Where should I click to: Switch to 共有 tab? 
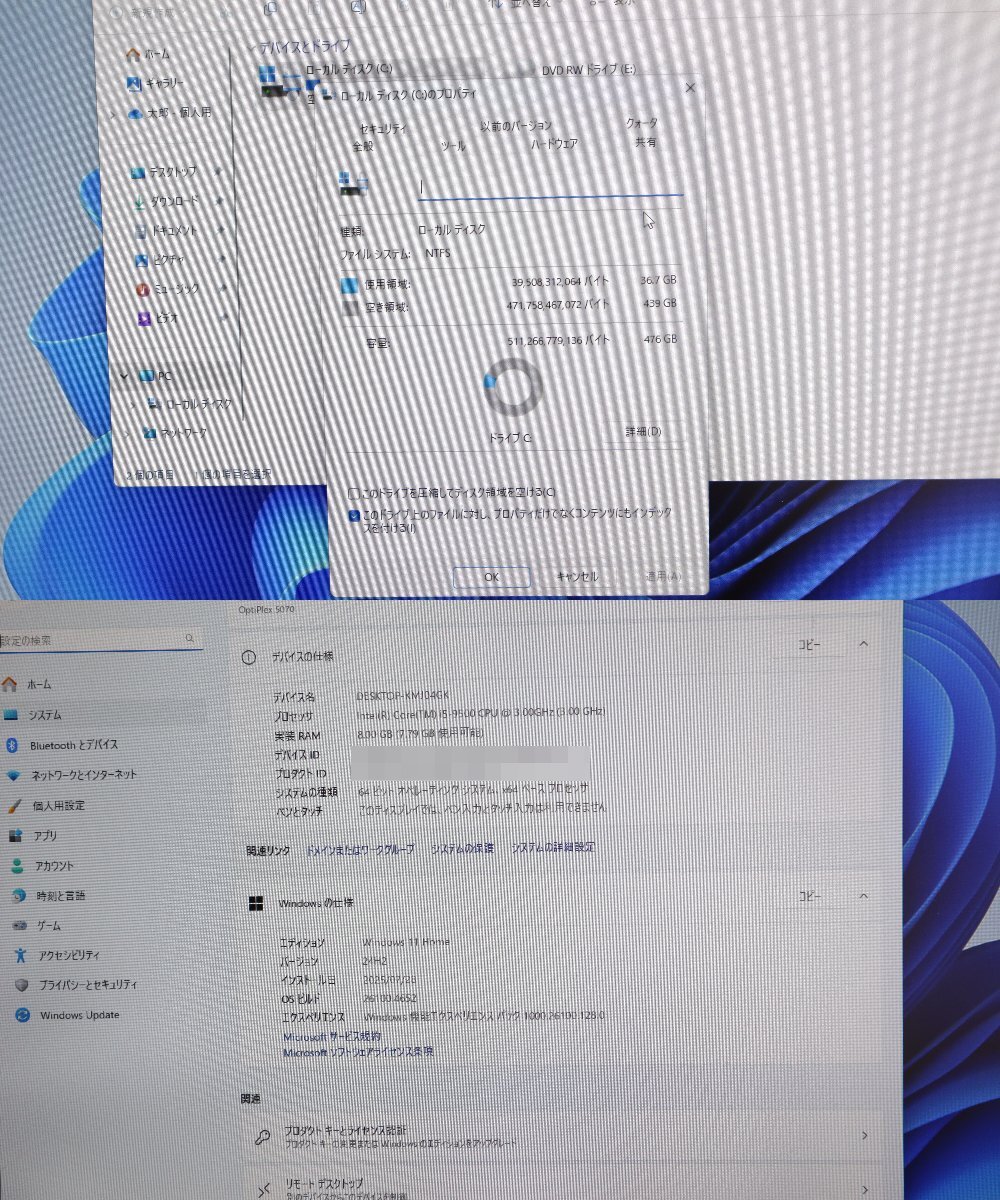point(646,142)
